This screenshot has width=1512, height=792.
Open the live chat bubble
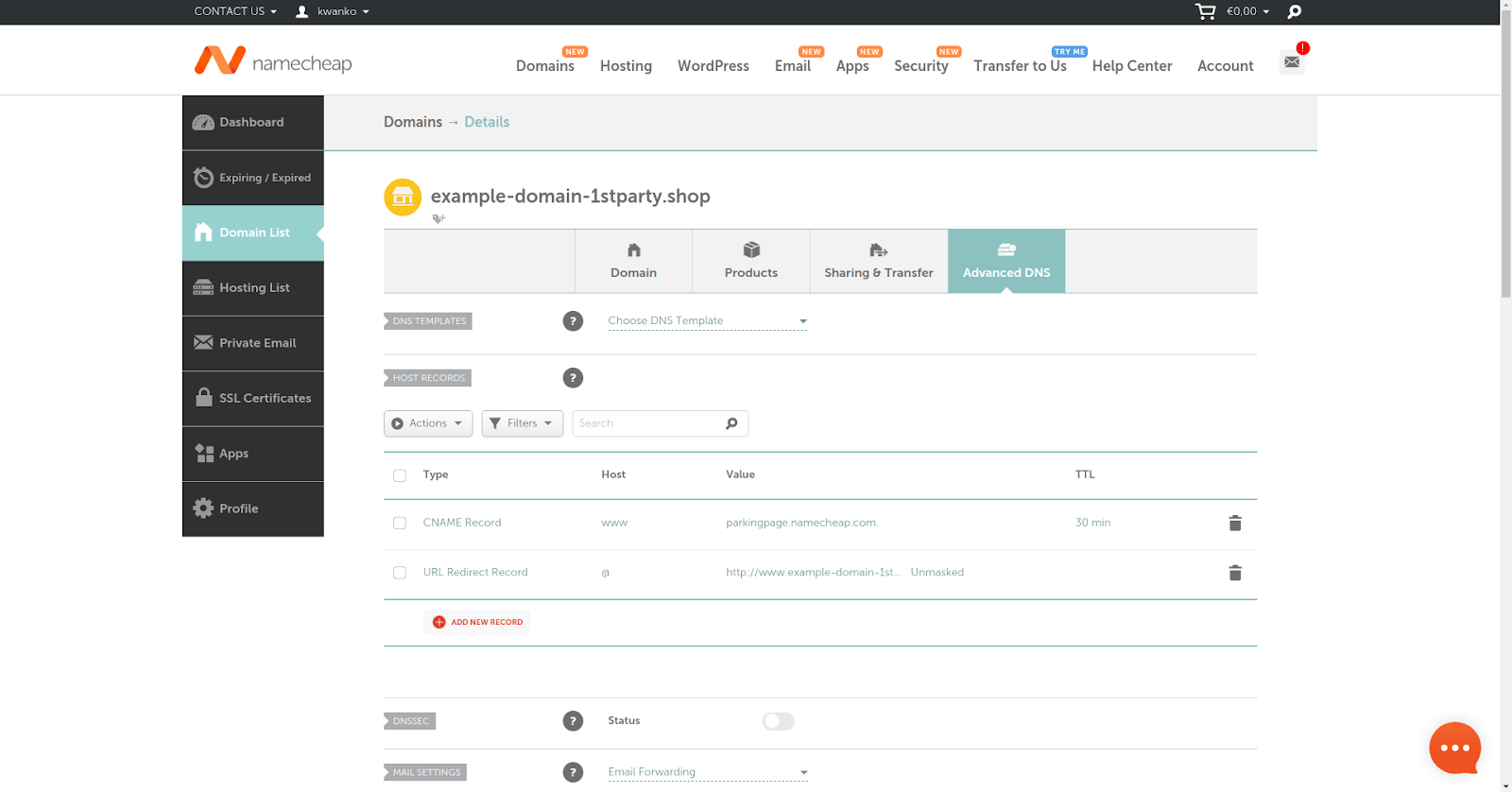click(1454, 749)
